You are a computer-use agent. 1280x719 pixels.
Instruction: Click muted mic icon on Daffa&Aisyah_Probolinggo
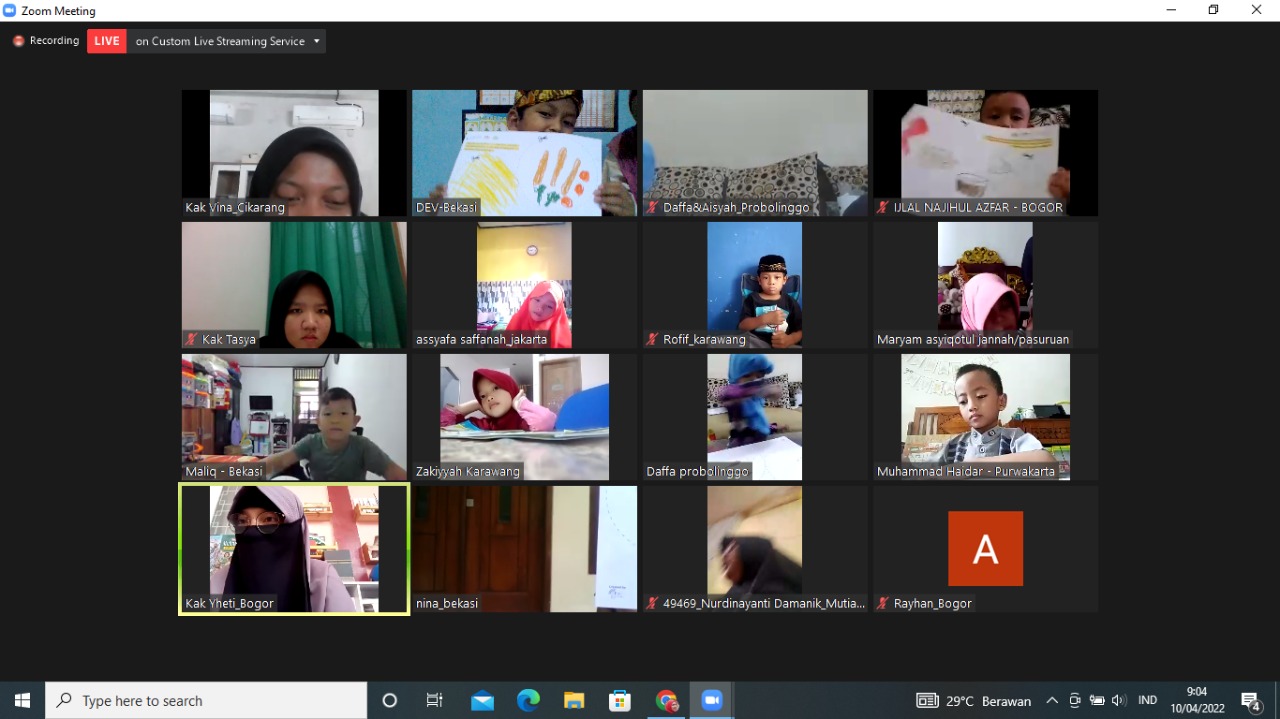coord(652,208)
